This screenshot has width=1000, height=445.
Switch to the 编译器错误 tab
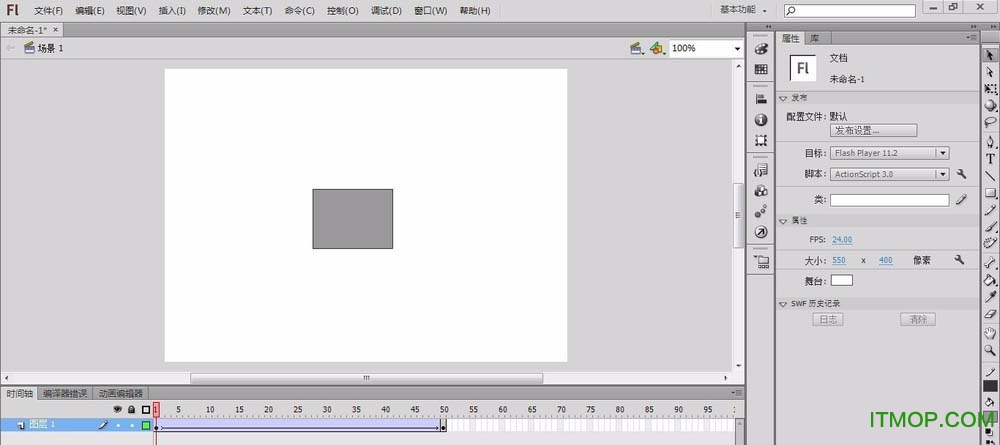coord(65,393)
